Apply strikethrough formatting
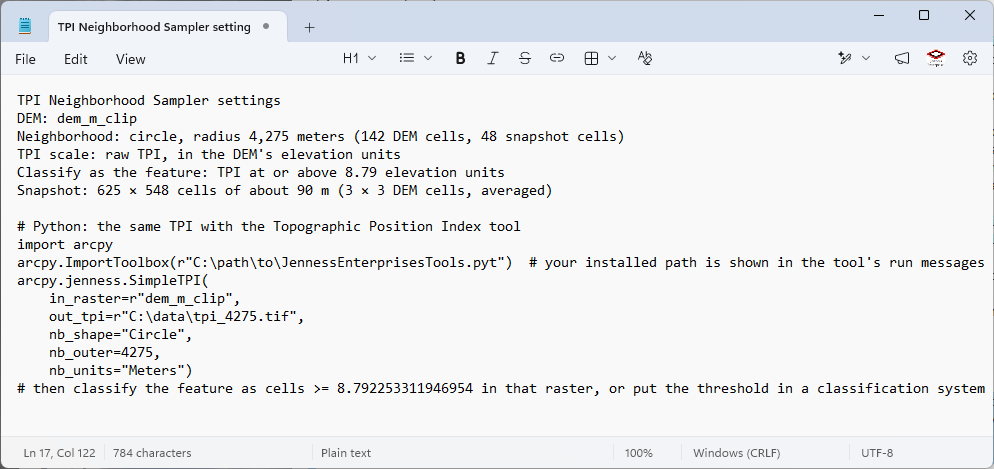The image size is (994, 469). pyautogui.click(x=524, y=58)
